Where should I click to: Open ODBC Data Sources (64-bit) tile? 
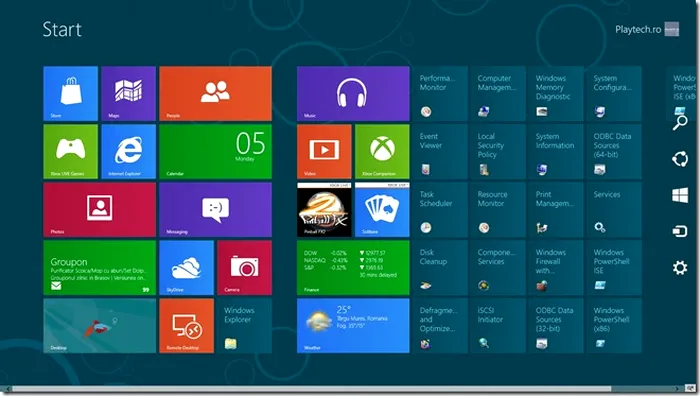(x=614, y=151)
